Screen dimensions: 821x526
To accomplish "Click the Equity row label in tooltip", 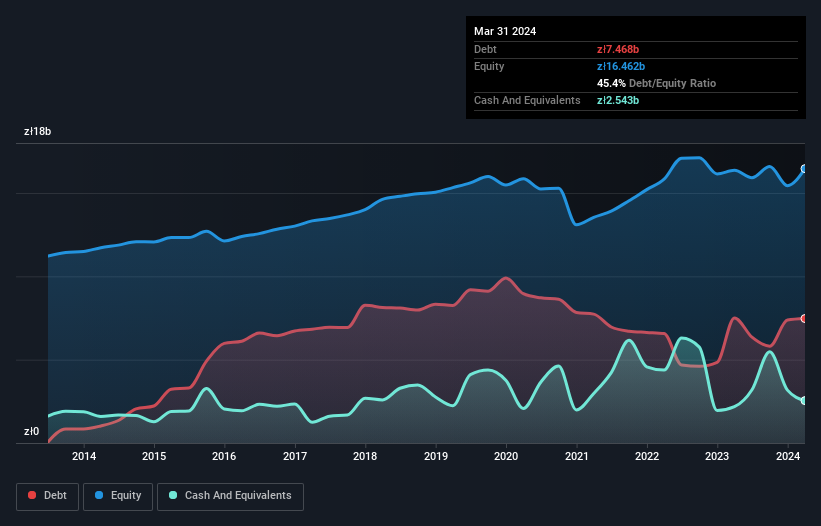I will click(489, 66).
